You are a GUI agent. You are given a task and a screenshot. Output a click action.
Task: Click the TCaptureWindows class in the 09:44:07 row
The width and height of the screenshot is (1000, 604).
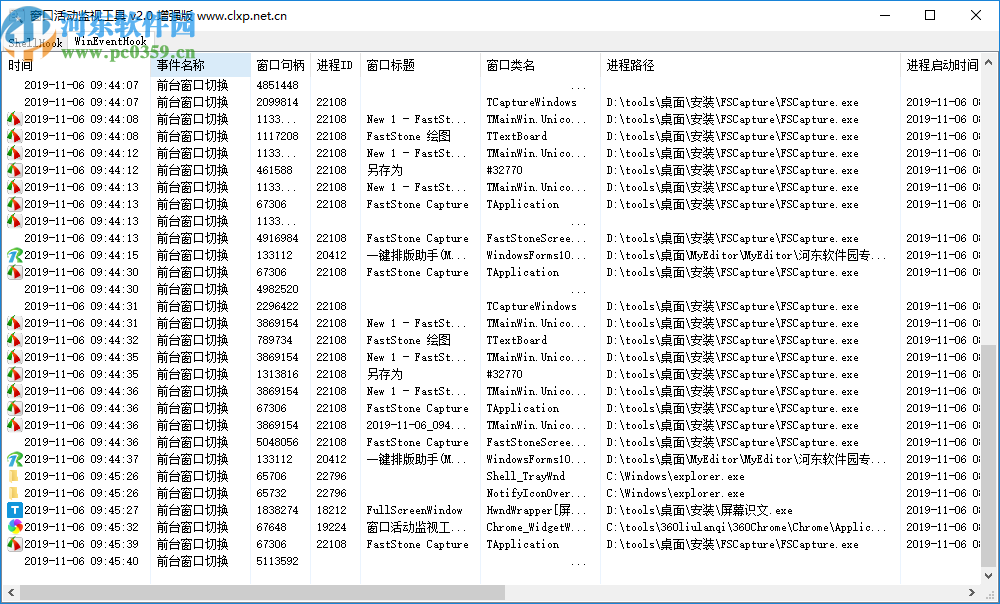pyautogui.click(x=531, y=102)
